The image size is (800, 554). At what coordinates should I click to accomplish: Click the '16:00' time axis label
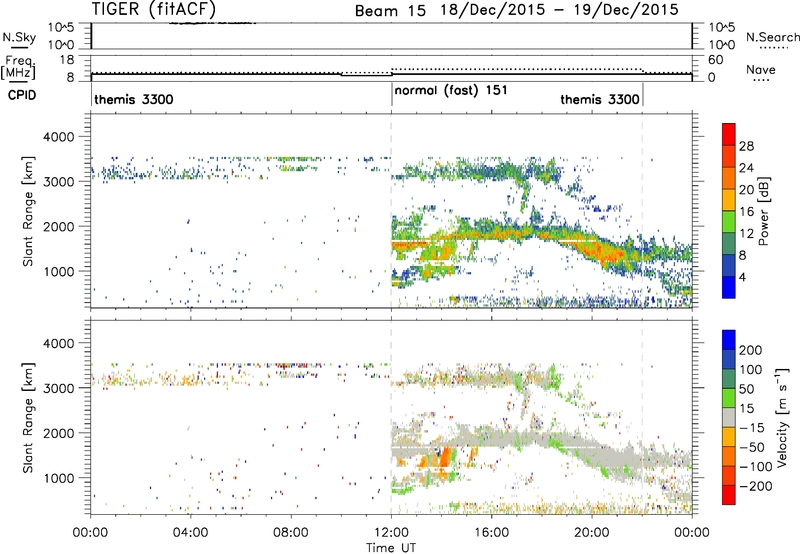(x=491, y=533)
